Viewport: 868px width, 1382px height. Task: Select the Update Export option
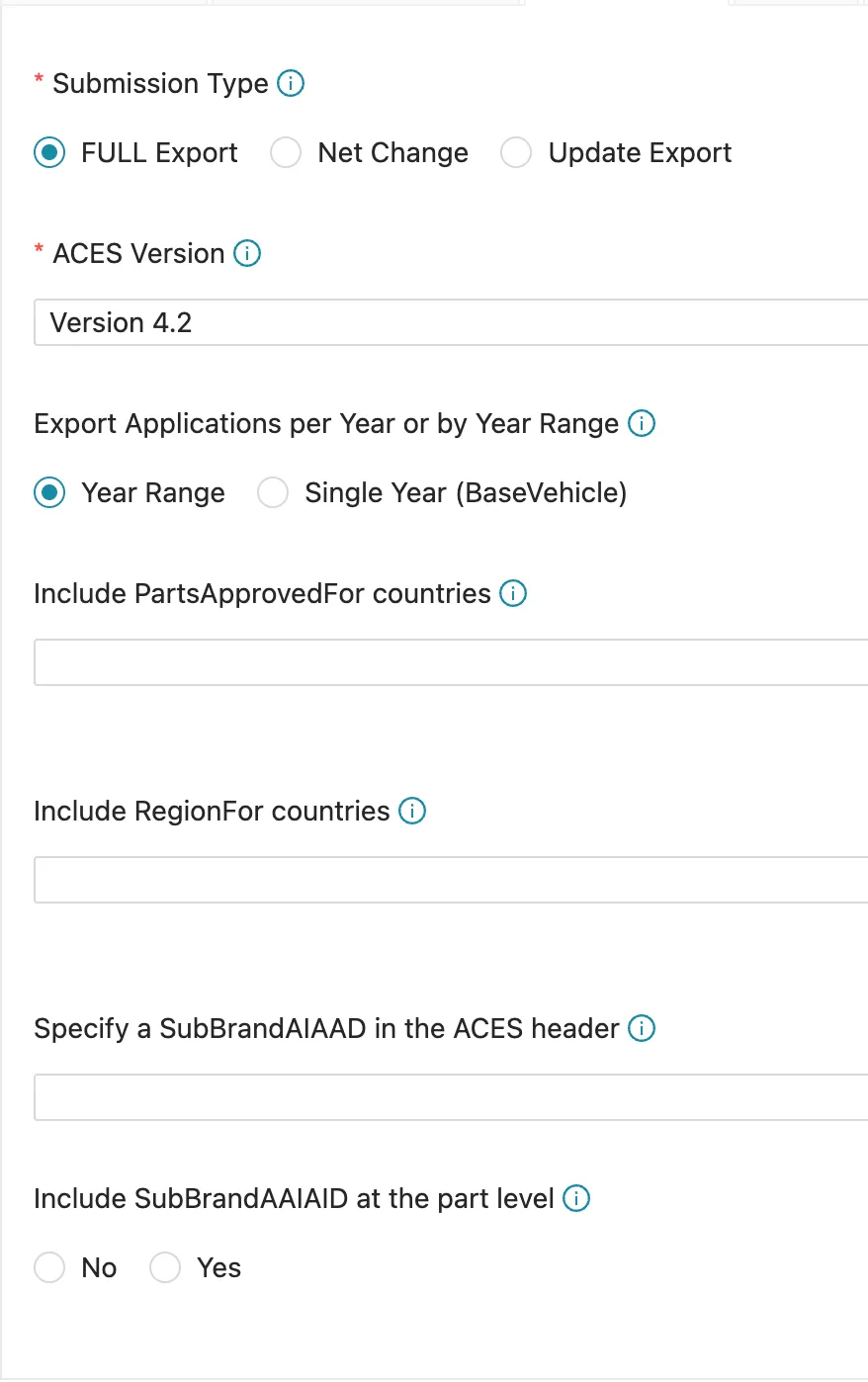coord(516,153)
